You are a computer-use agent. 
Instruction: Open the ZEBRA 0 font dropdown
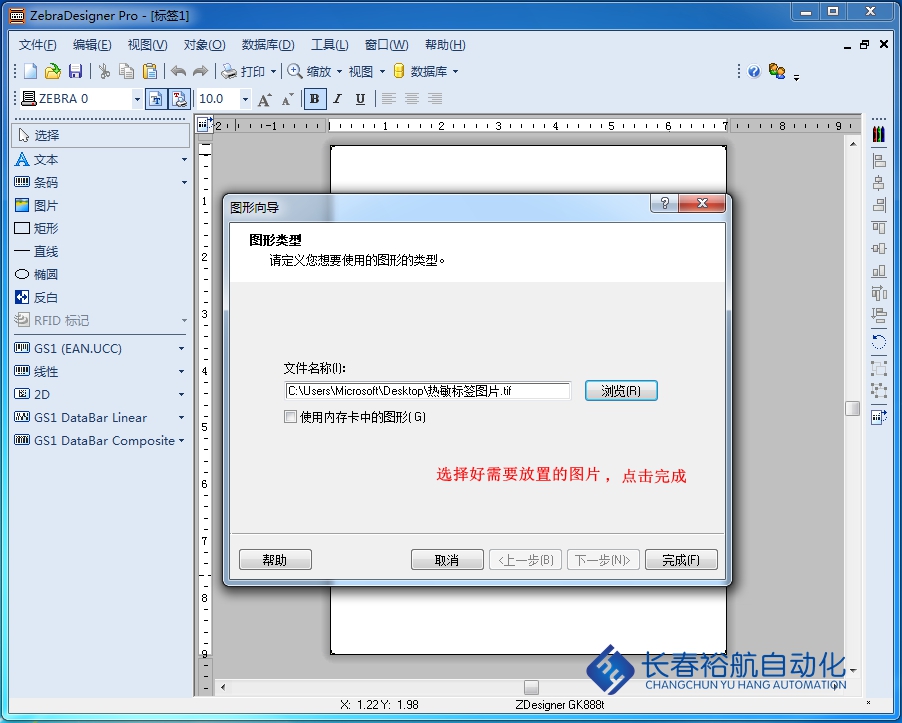pos(137,99)
